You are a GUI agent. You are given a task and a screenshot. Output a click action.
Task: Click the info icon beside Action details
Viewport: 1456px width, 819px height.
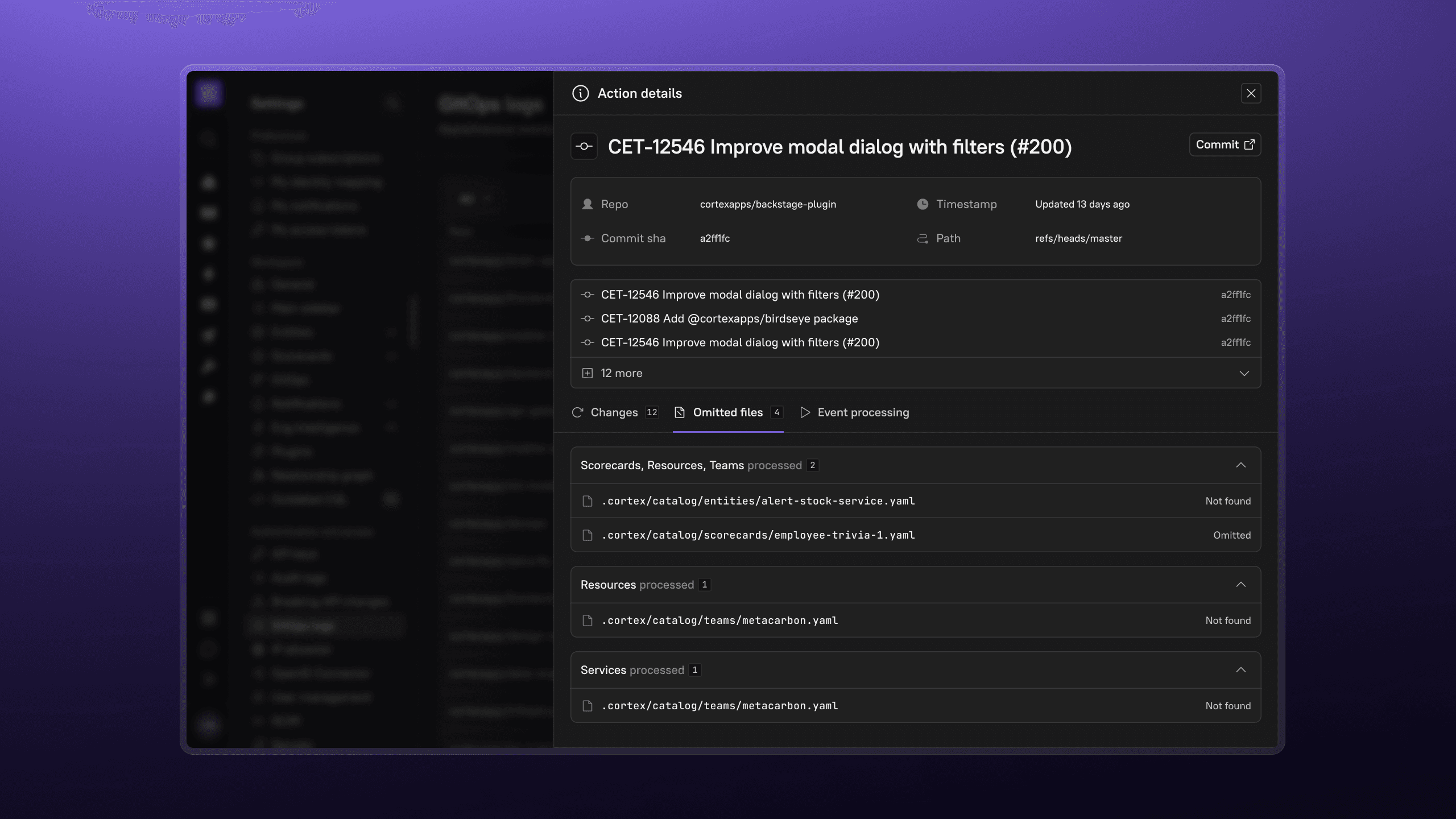(580, 93)
